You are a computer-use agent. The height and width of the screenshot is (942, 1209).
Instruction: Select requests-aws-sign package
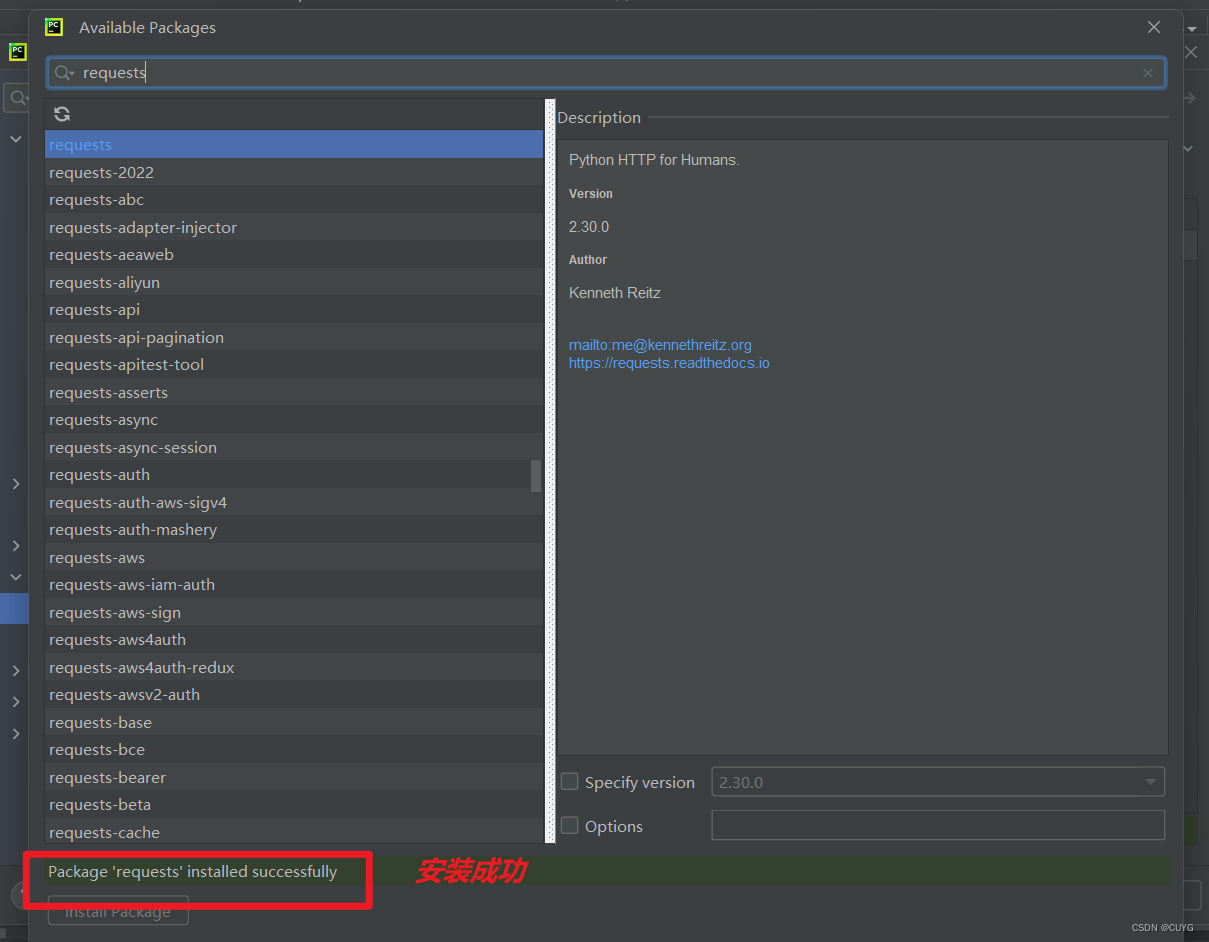click(x=294, y=612)
